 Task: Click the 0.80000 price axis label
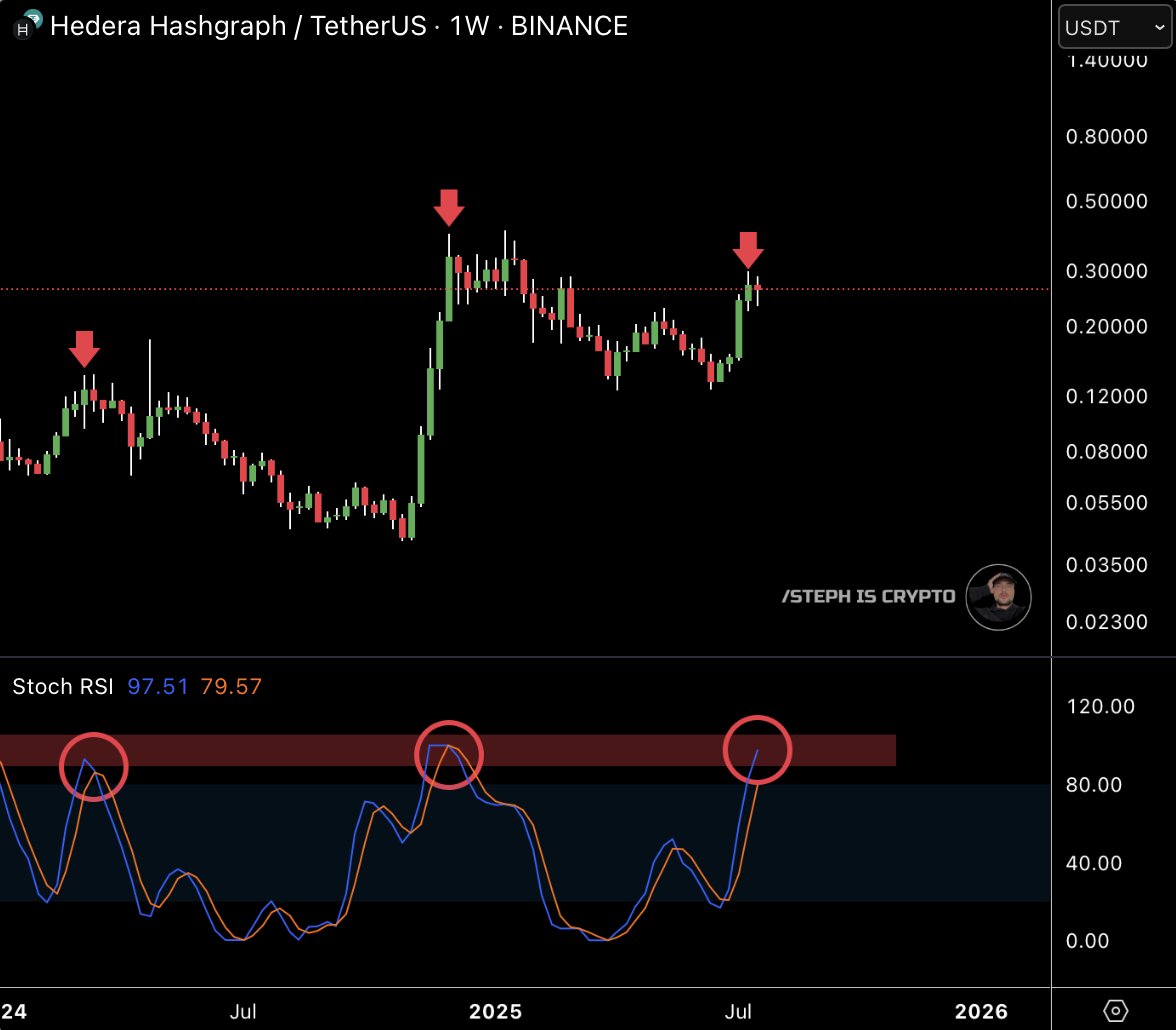click(1106, 137)
